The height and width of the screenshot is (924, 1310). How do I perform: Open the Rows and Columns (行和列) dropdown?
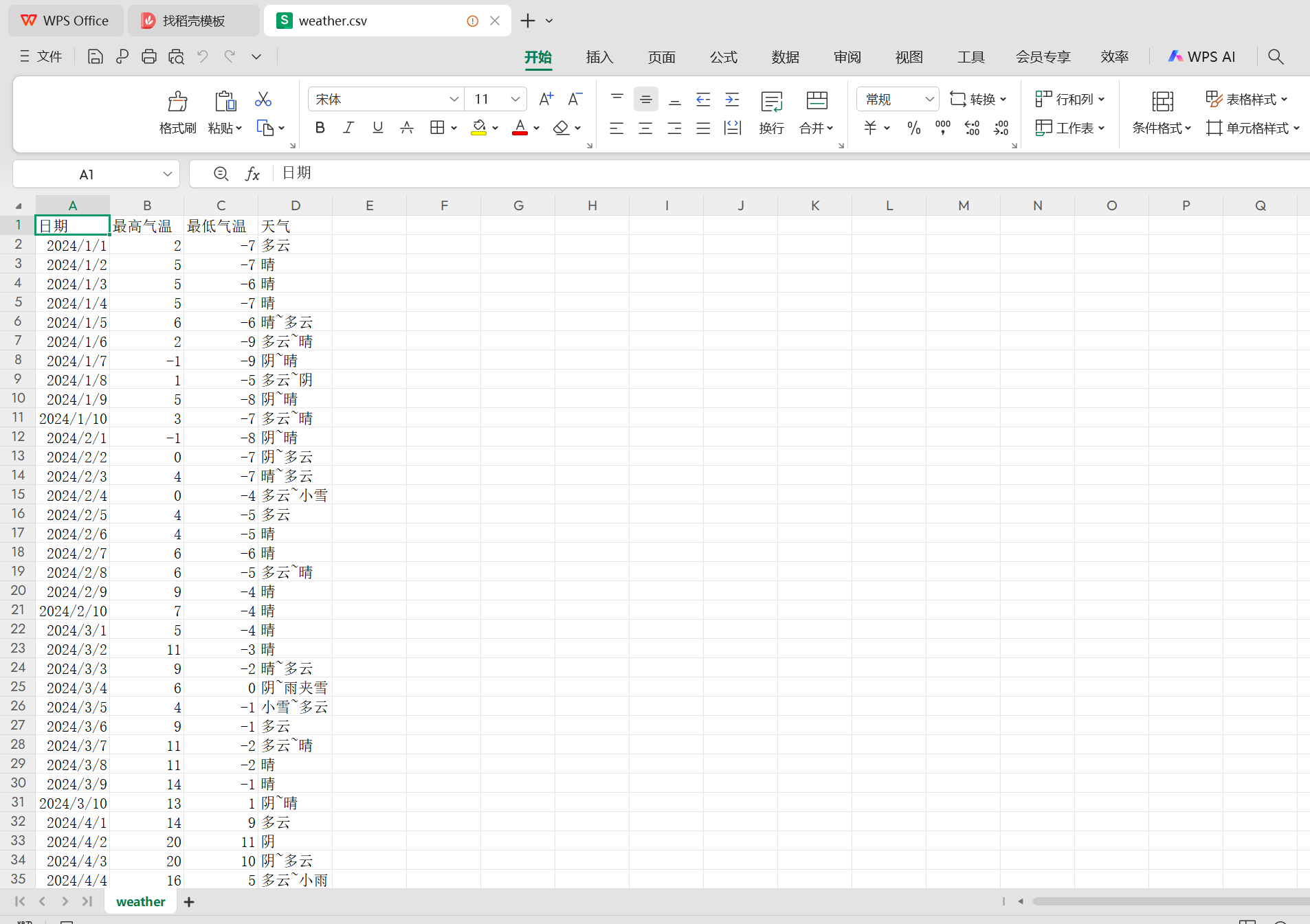click(1069, 100)
